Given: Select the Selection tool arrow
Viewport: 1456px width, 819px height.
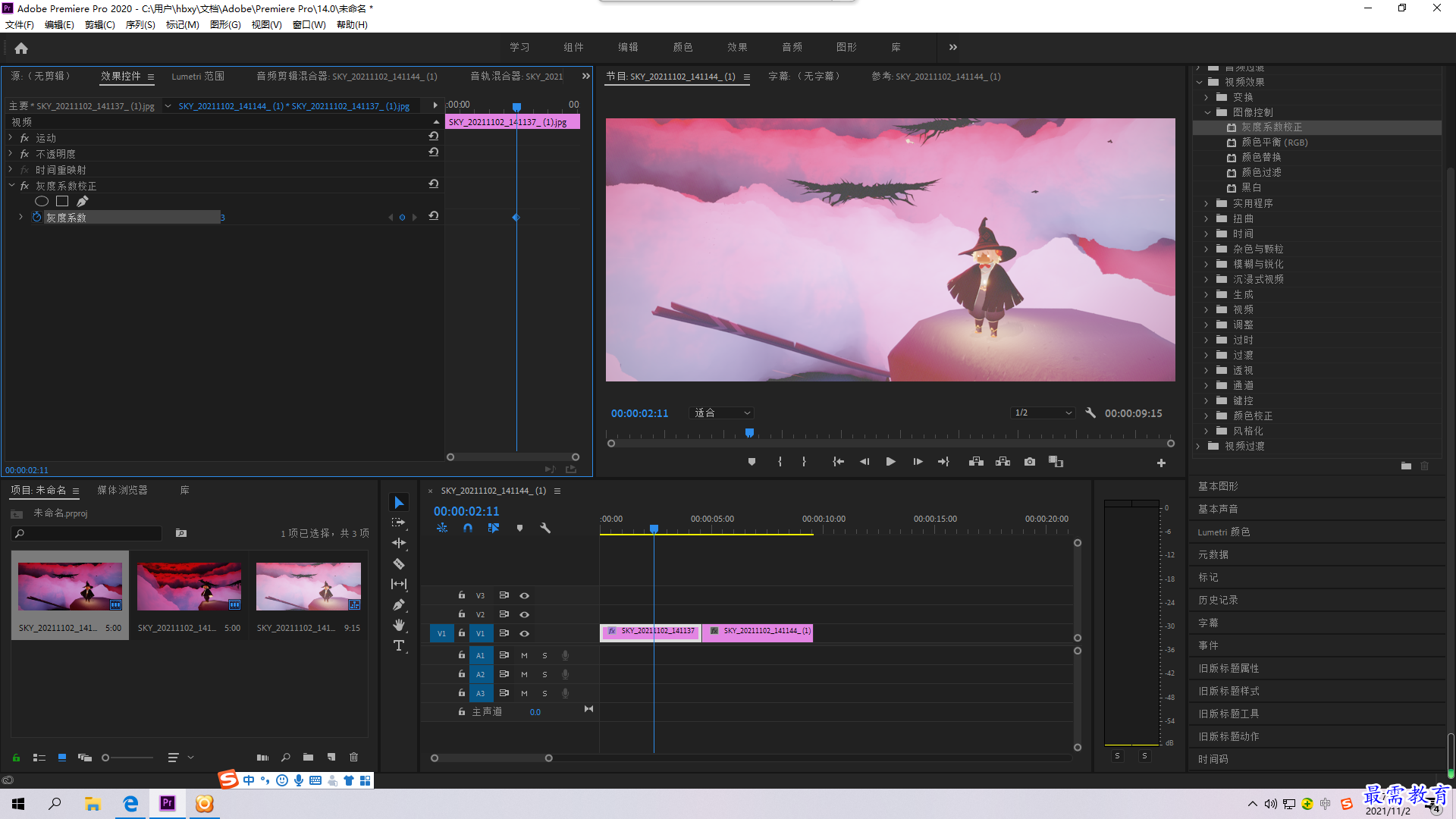Looking at the screenshot, I should [399, 503].
